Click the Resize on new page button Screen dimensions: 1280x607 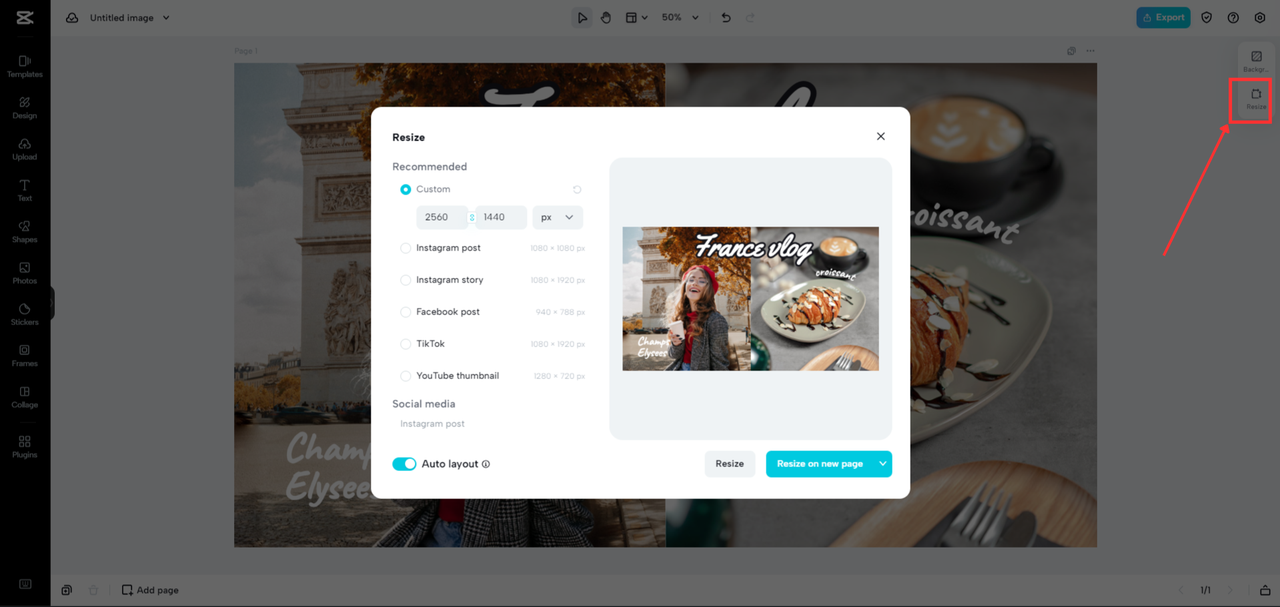tap(820, 464)
